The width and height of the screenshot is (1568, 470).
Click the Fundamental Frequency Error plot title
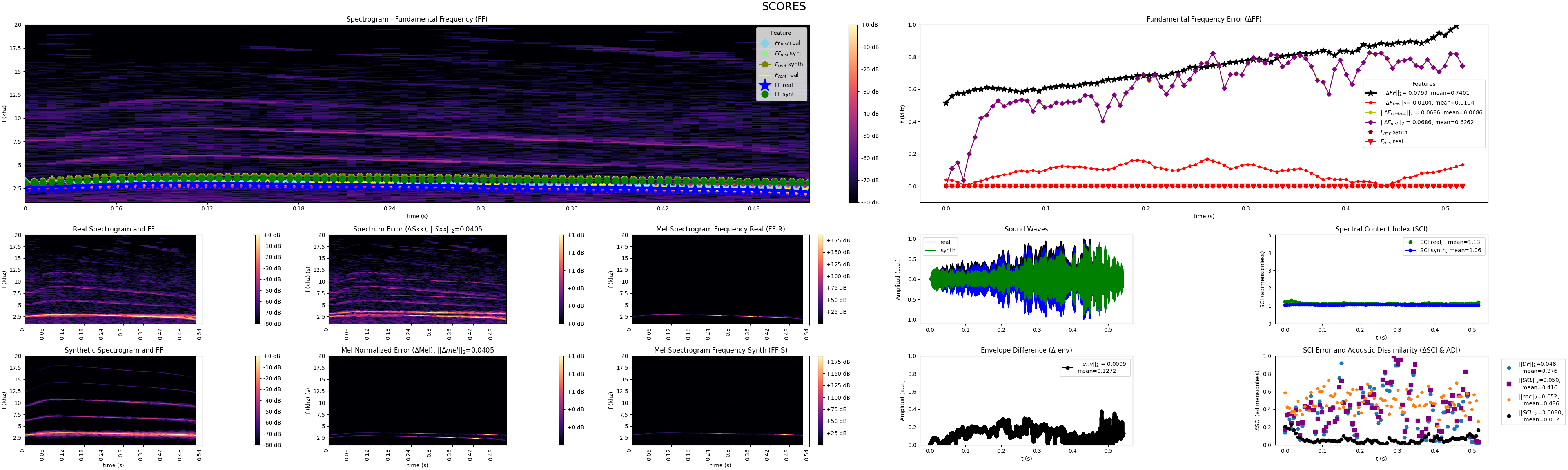click(1203, 20)
